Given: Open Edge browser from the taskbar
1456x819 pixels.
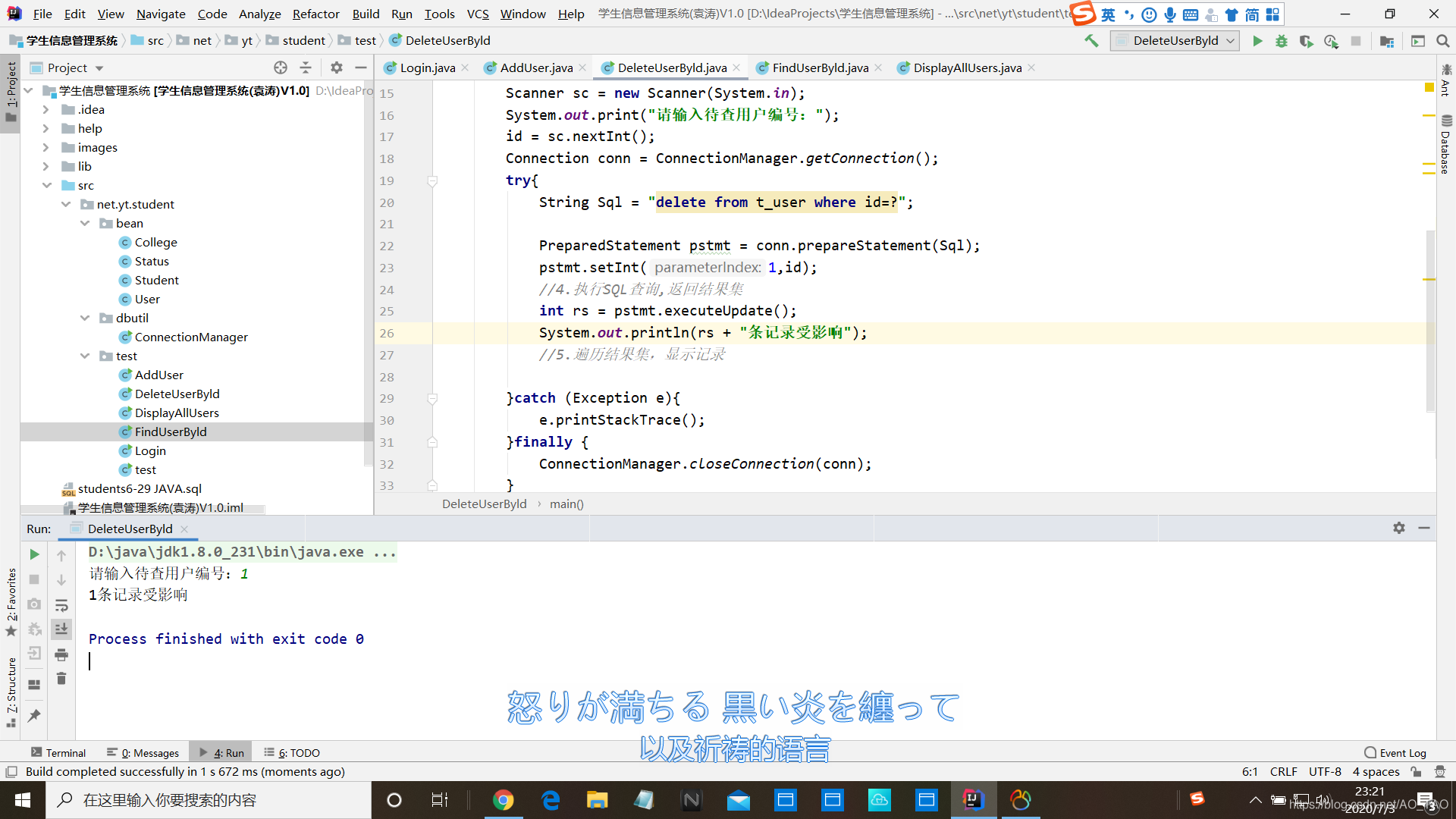Looking at the screenshot, I should click(x=550, y=800).
